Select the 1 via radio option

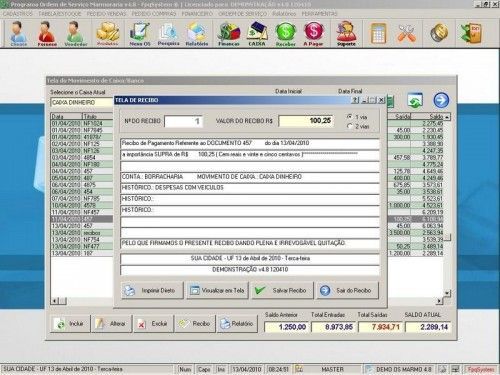pyautogui.click(x=350, y=117)
